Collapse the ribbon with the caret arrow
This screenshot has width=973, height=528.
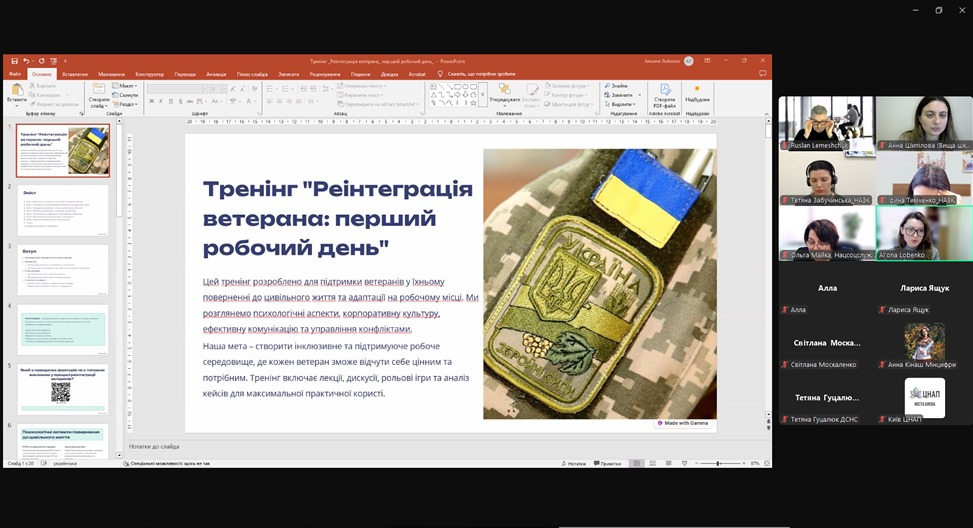(766, 114)
